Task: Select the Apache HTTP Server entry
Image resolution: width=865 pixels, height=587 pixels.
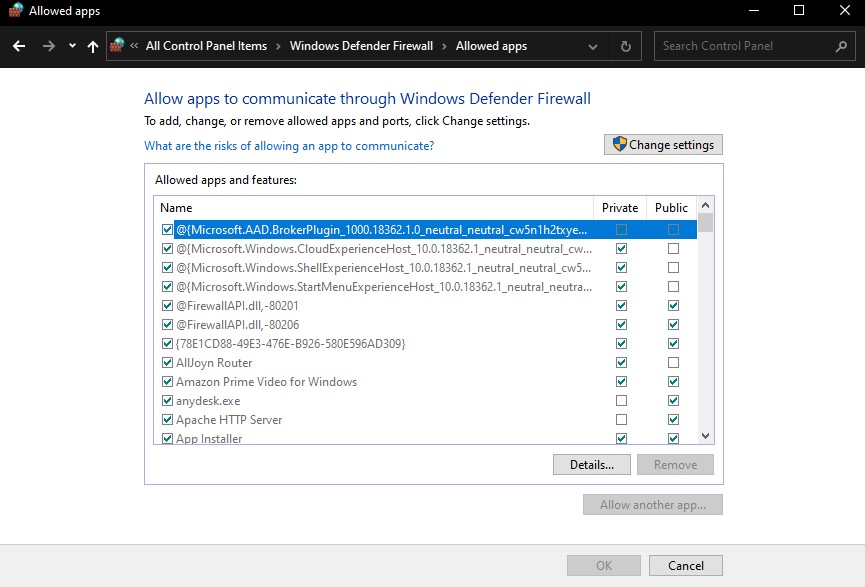Action: point(229,420)
